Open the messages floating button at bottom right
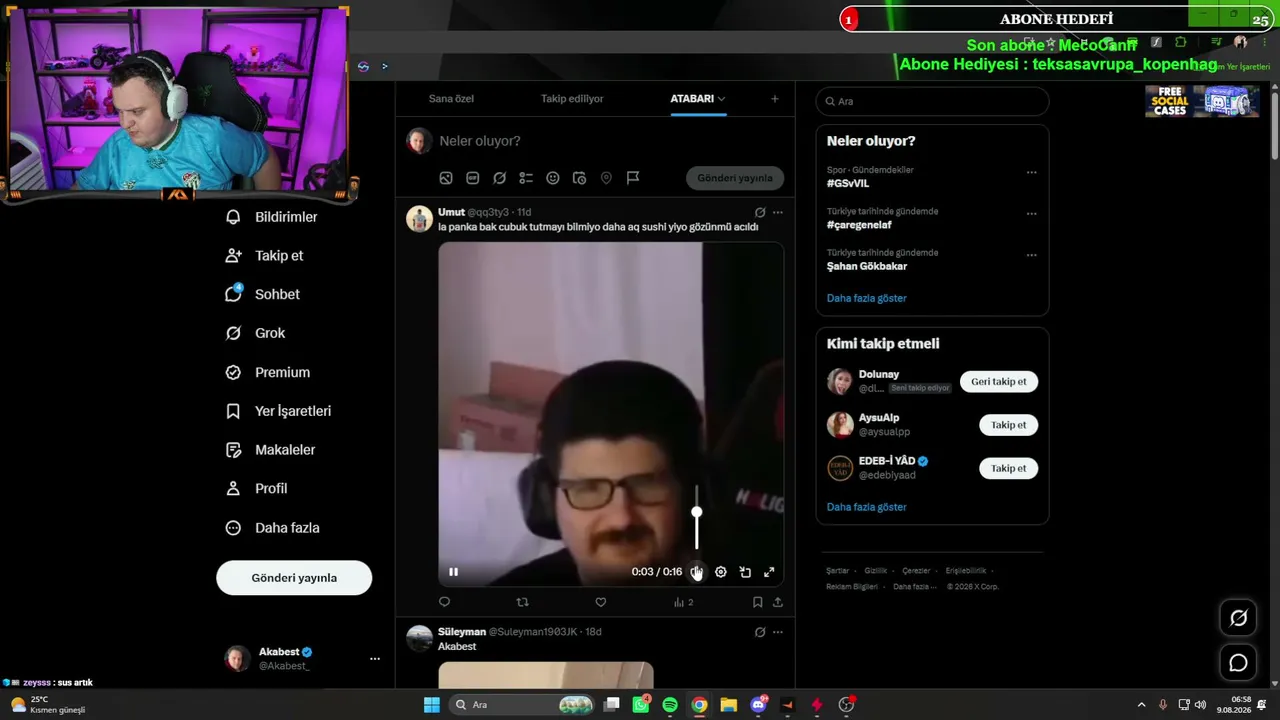This screenshot has width=1280, height=720. point(1238,663)
